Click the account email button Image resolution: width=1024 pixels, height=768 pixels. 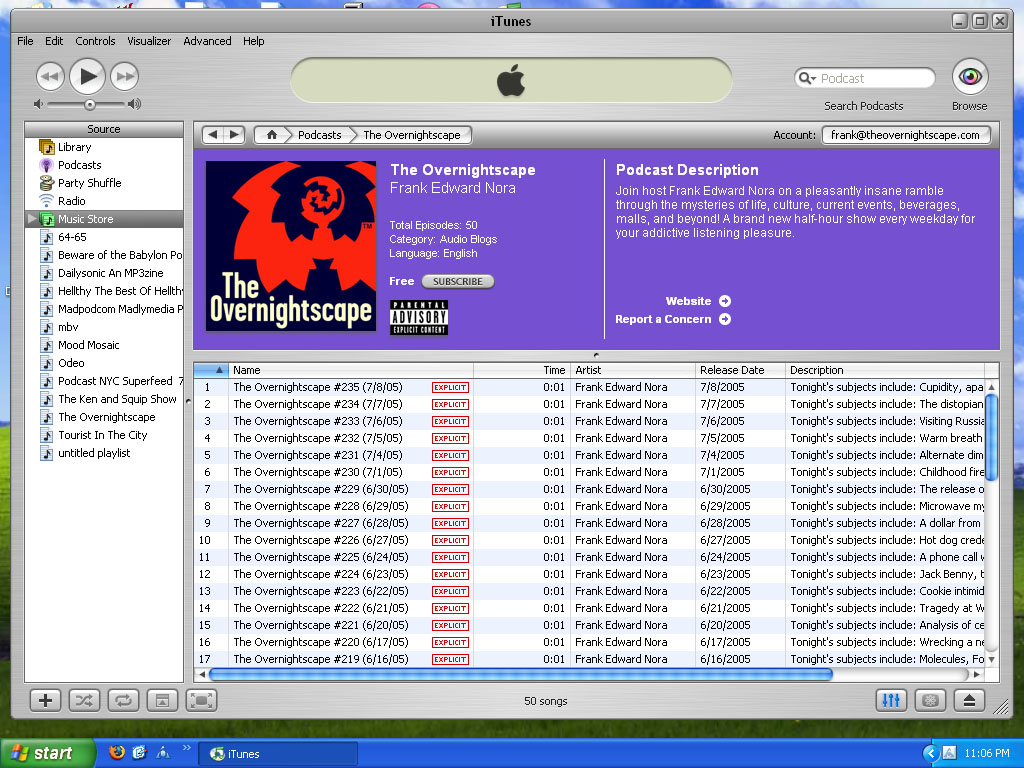click(x=905, y=135)
